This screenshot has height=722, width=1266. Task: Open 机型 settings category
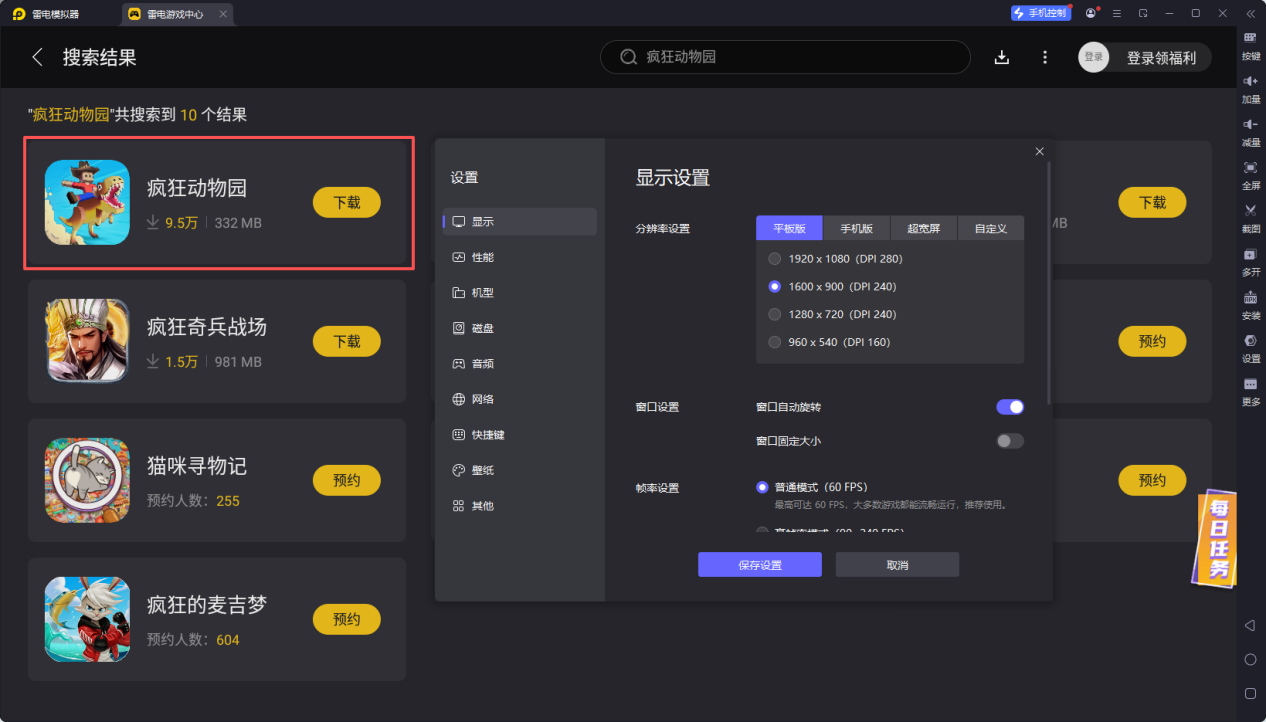pos(520,293)
